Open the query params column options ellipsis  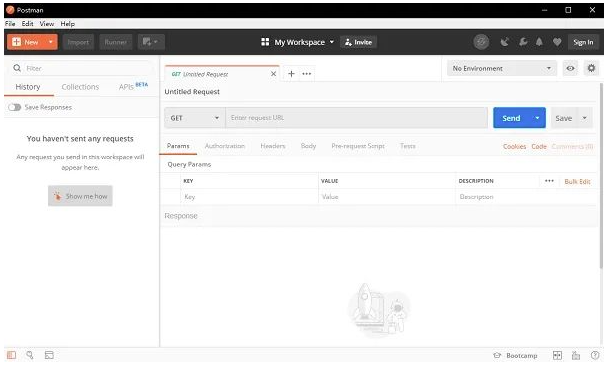tap(549, 181)
